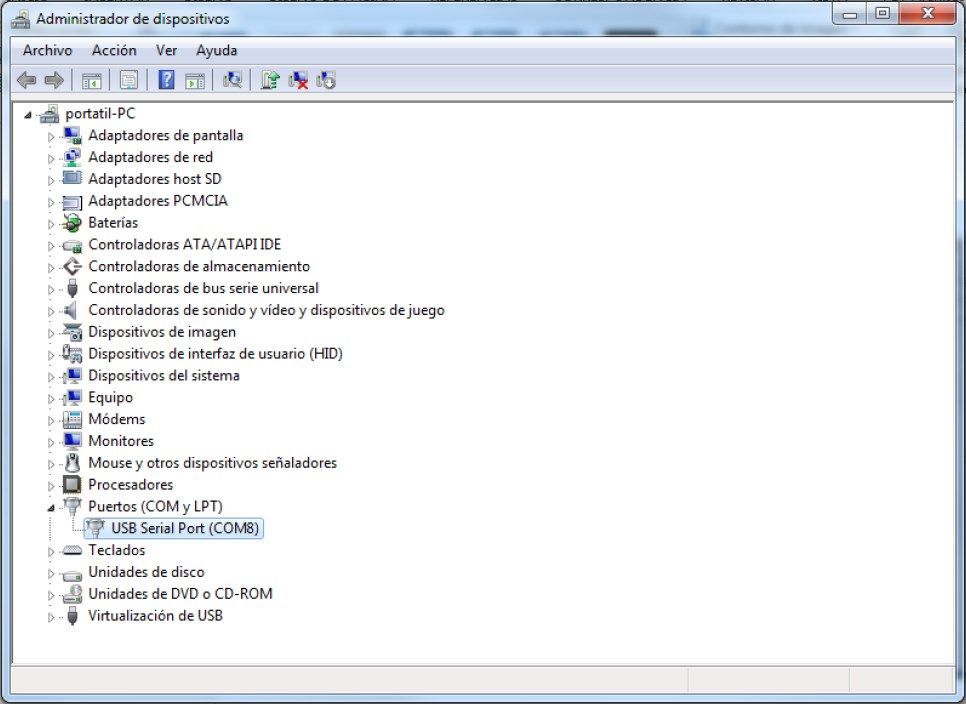This screenshot has width=966, height=704.
Task: Click the Módems phone icon
Action: (72, 419)
